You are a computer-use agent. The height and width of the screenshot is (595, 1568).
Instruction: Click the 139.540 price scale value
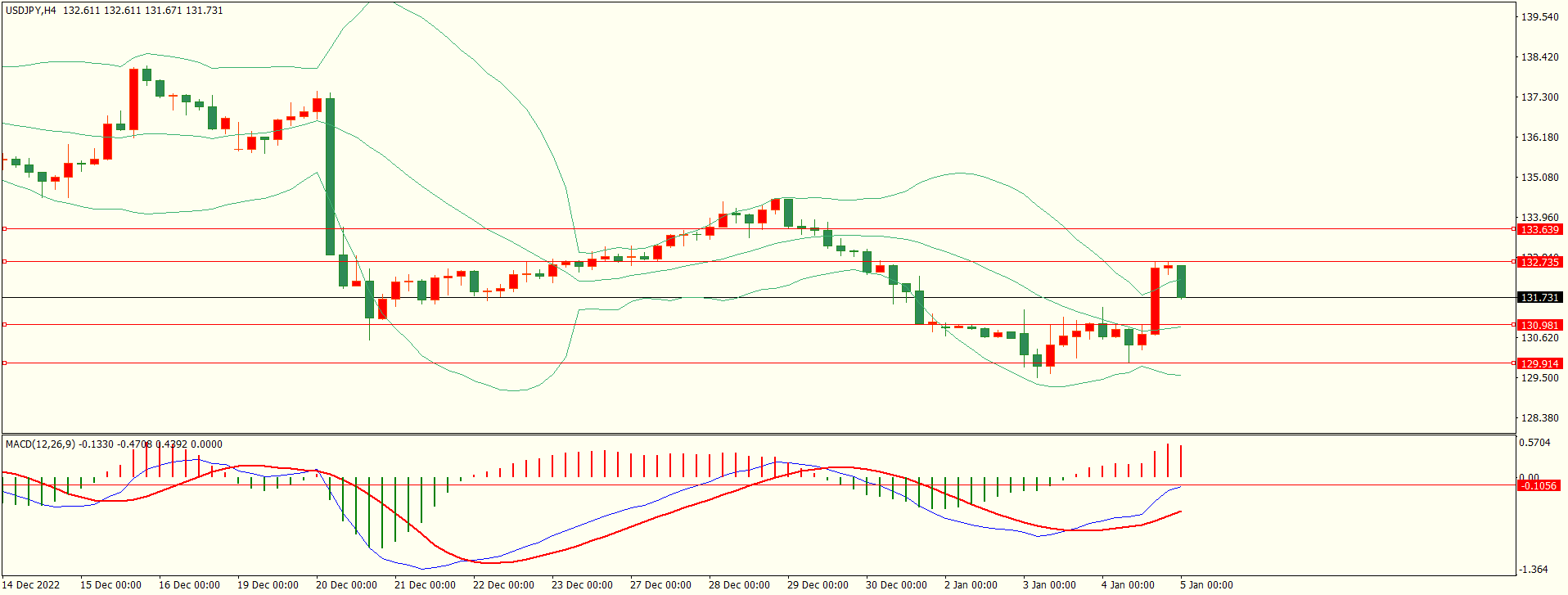point(1539,17)
